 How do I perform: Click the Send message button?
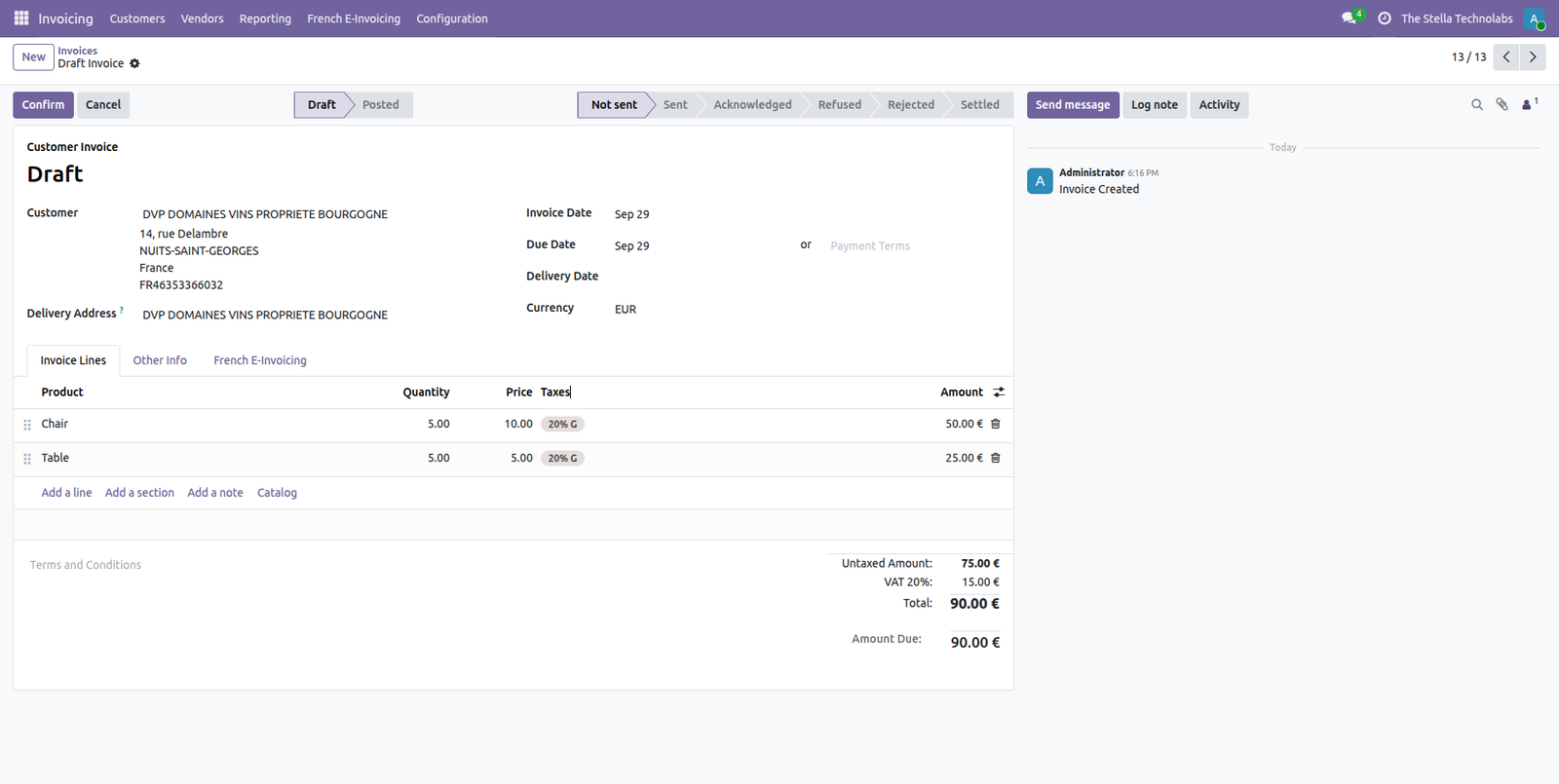1073,105
